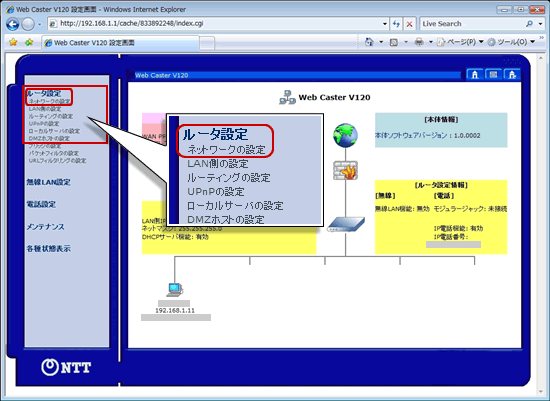
Task: Click the DHCPサーバ機能: 有効 status text
Action: coord(175,237)
